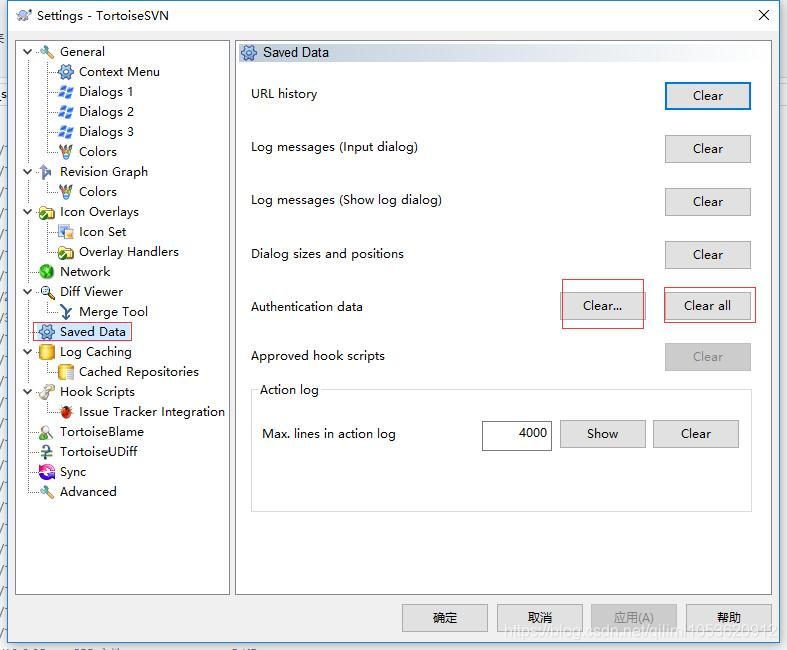This screenshot has height=650, width=787.
Task: Click Clear... for Authentication data
Action: 602,306
